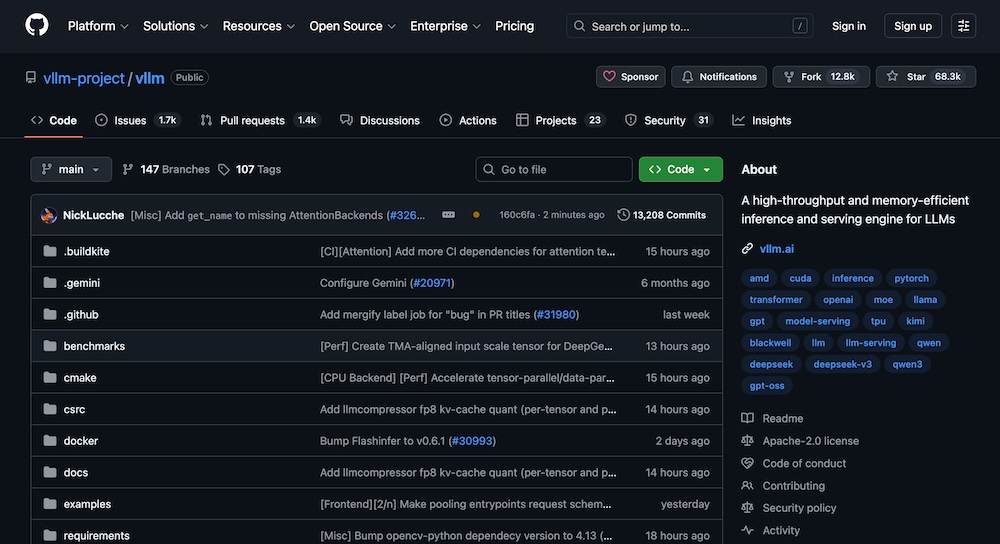This screenshot has width=1000, height=544.
Task: Open NickLucche's avatar thumbnail
Action: pyautogui.click(x=49, y=215)
